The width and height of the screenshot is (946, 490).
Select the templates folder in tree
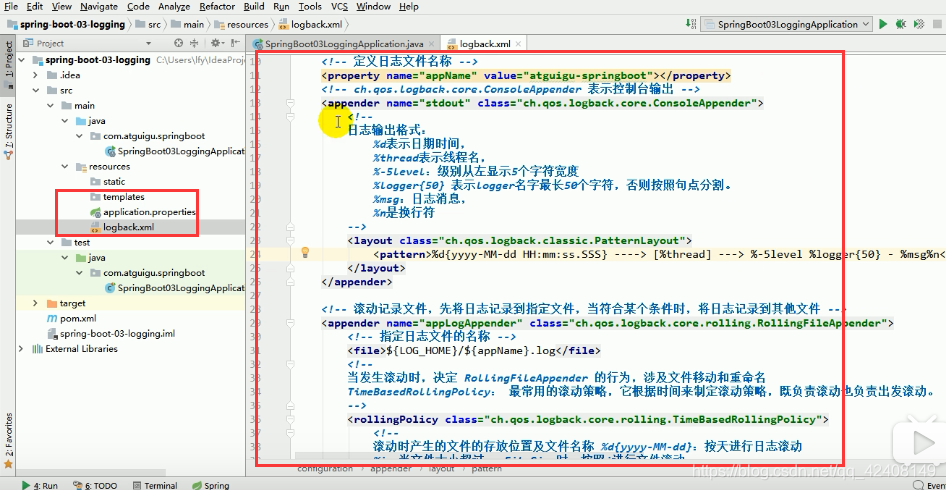click(117, 197)
